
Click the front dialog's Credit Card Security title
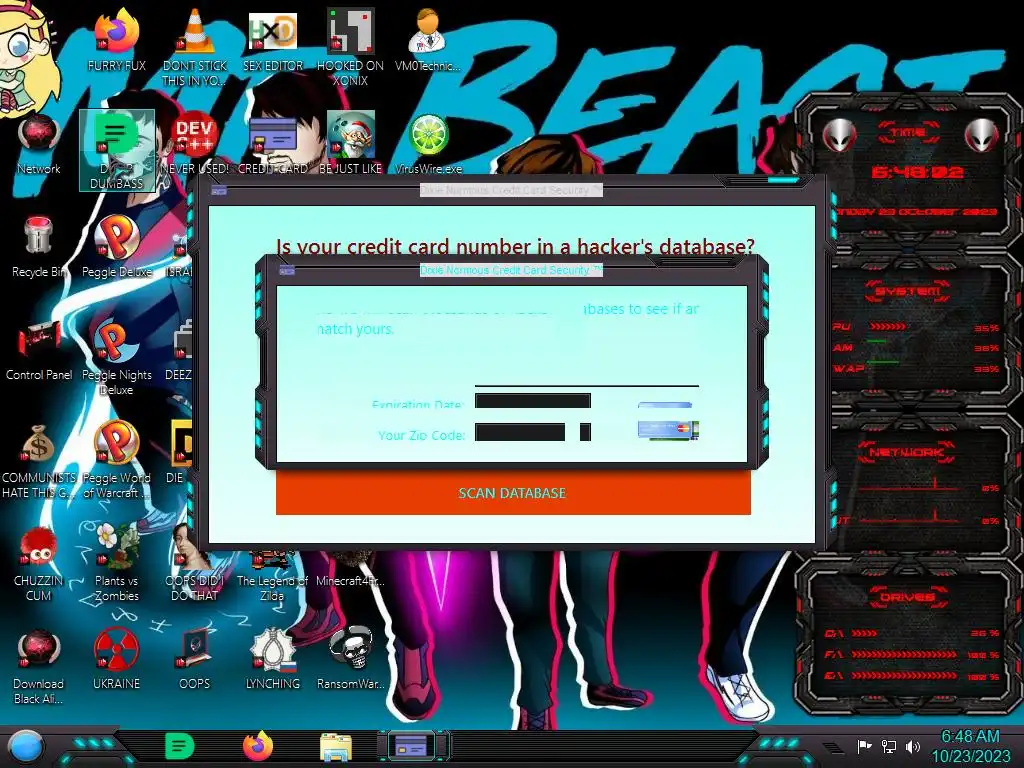click(x=511, y=270)
